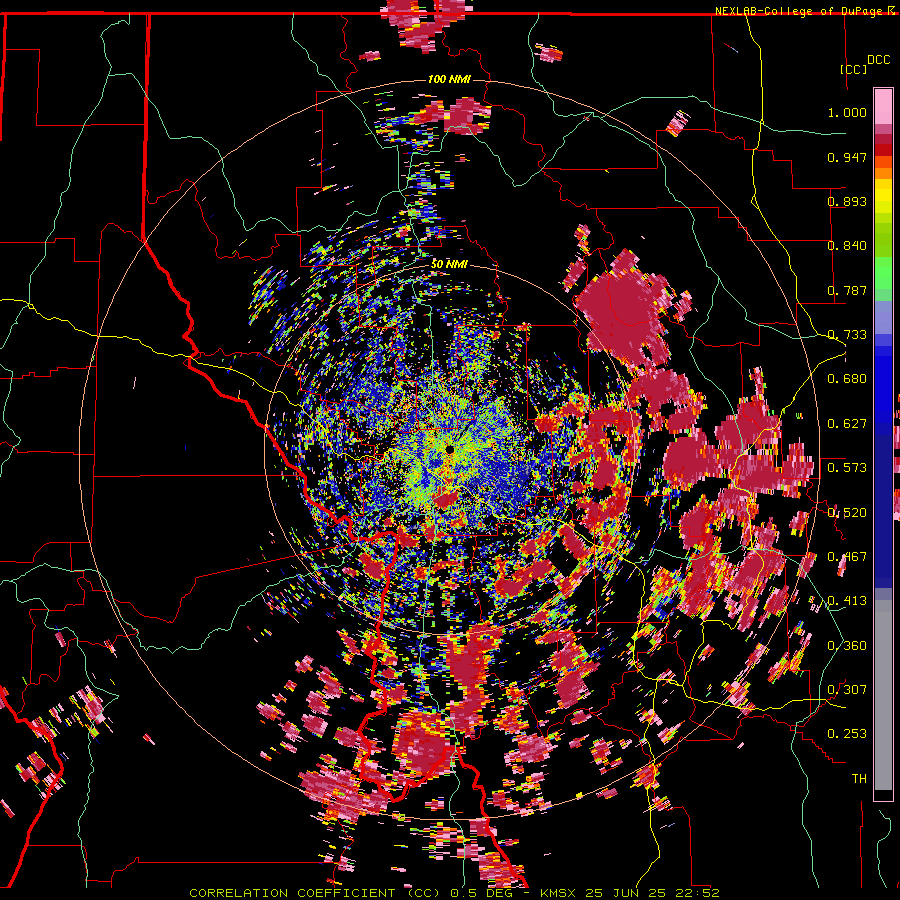The width and height of the screenshot is (900, 900).
Task: Select the 1.000 value on the scale
Action: [x=847, y=112]
